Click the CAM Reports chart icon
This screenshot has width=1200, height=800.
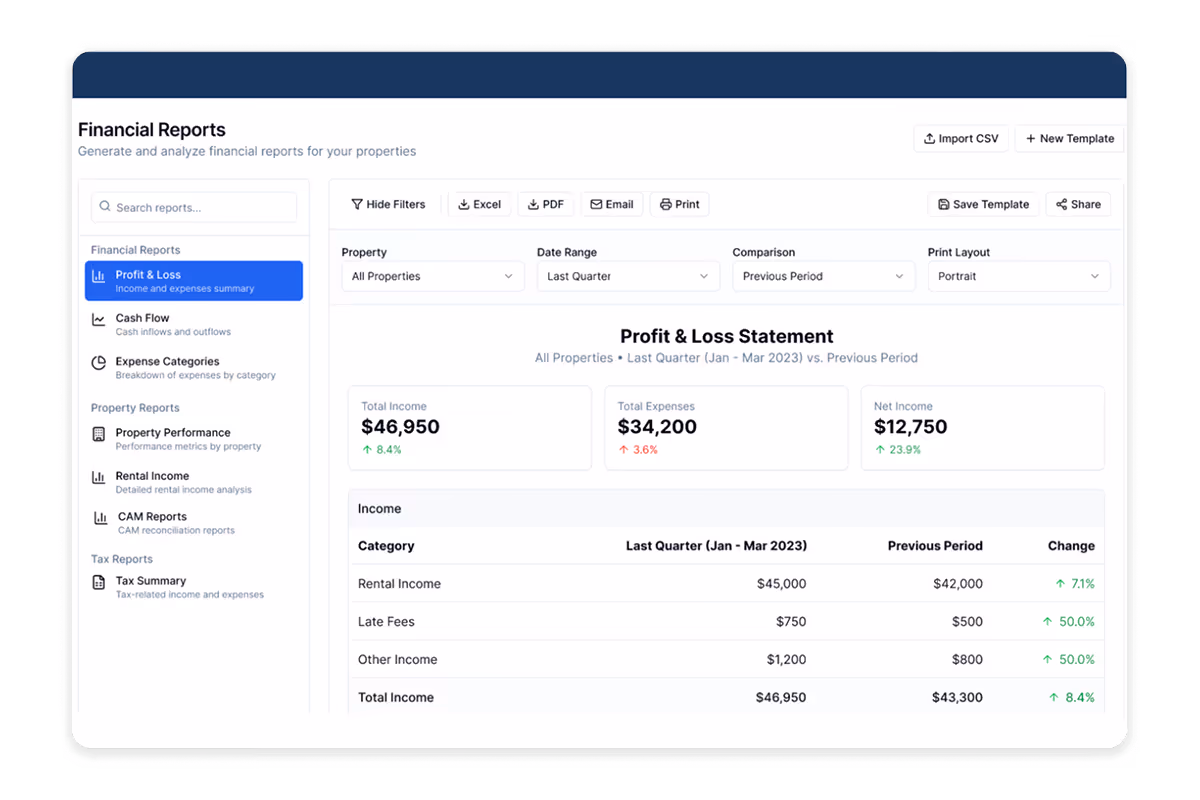click(101, 518)
